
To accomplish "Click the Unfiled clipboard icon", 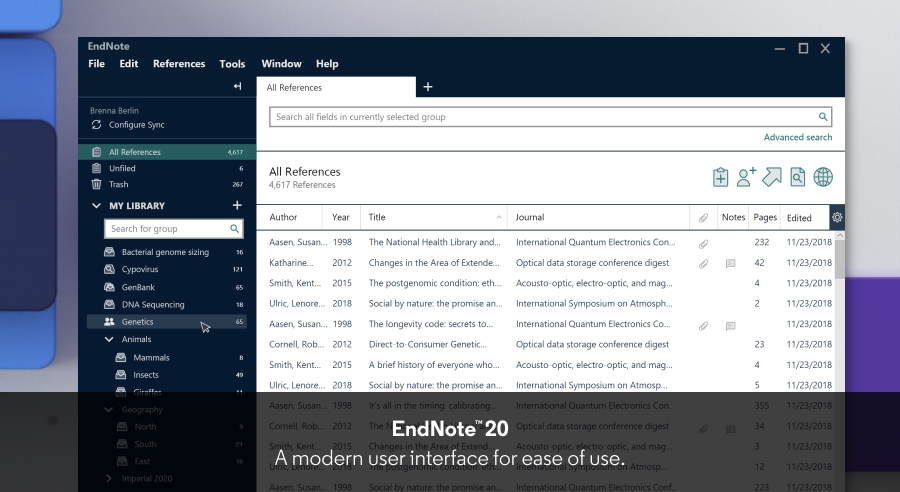I will (x=96, y=168).
